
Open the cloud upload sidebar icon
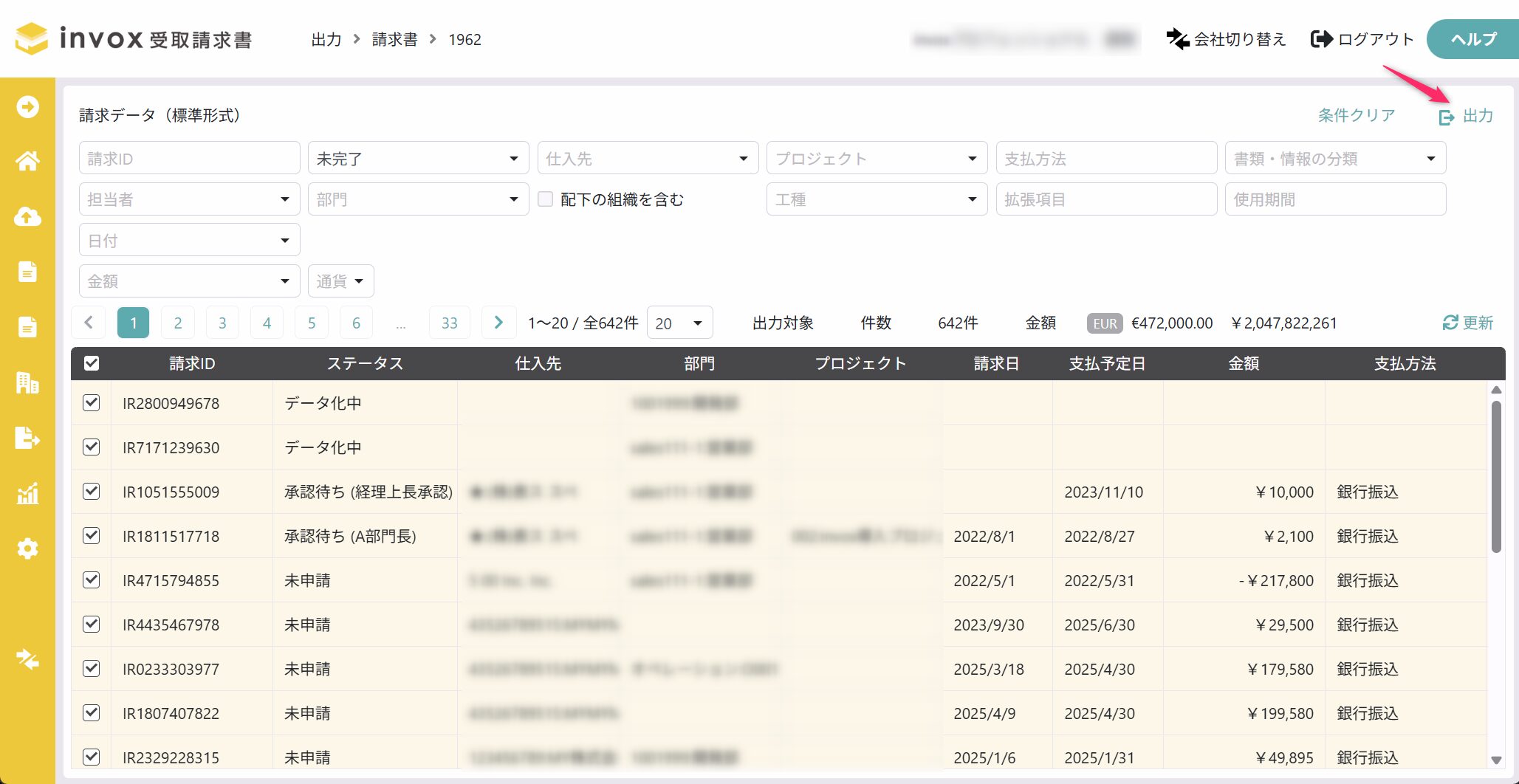click(x=27, y=216)
